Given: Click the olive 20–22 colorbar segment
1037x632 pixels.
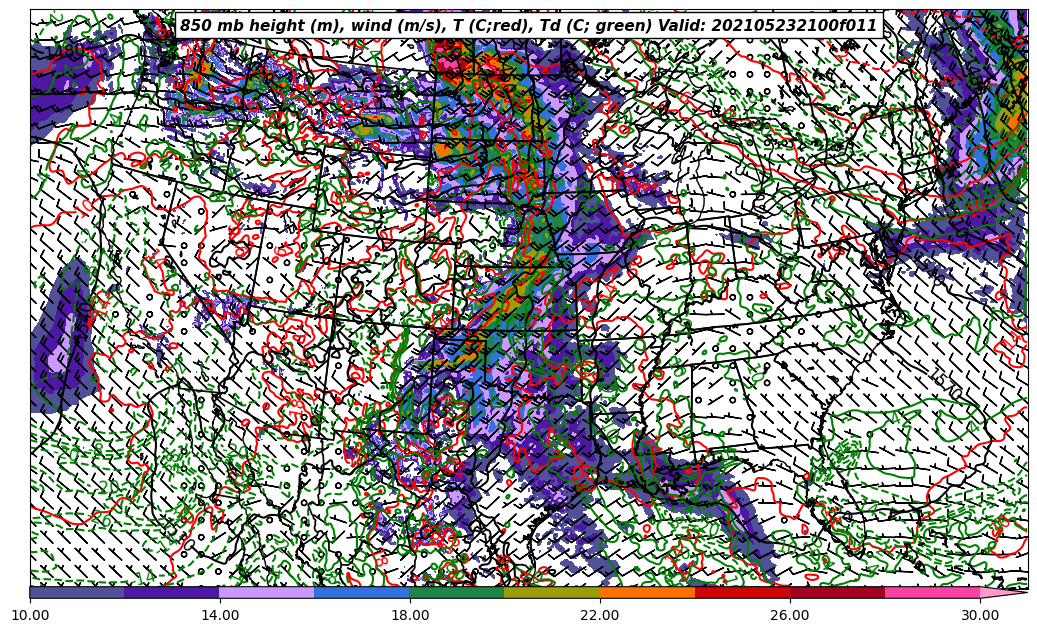Looking at the screenshot, I should [x=552, y=592].
